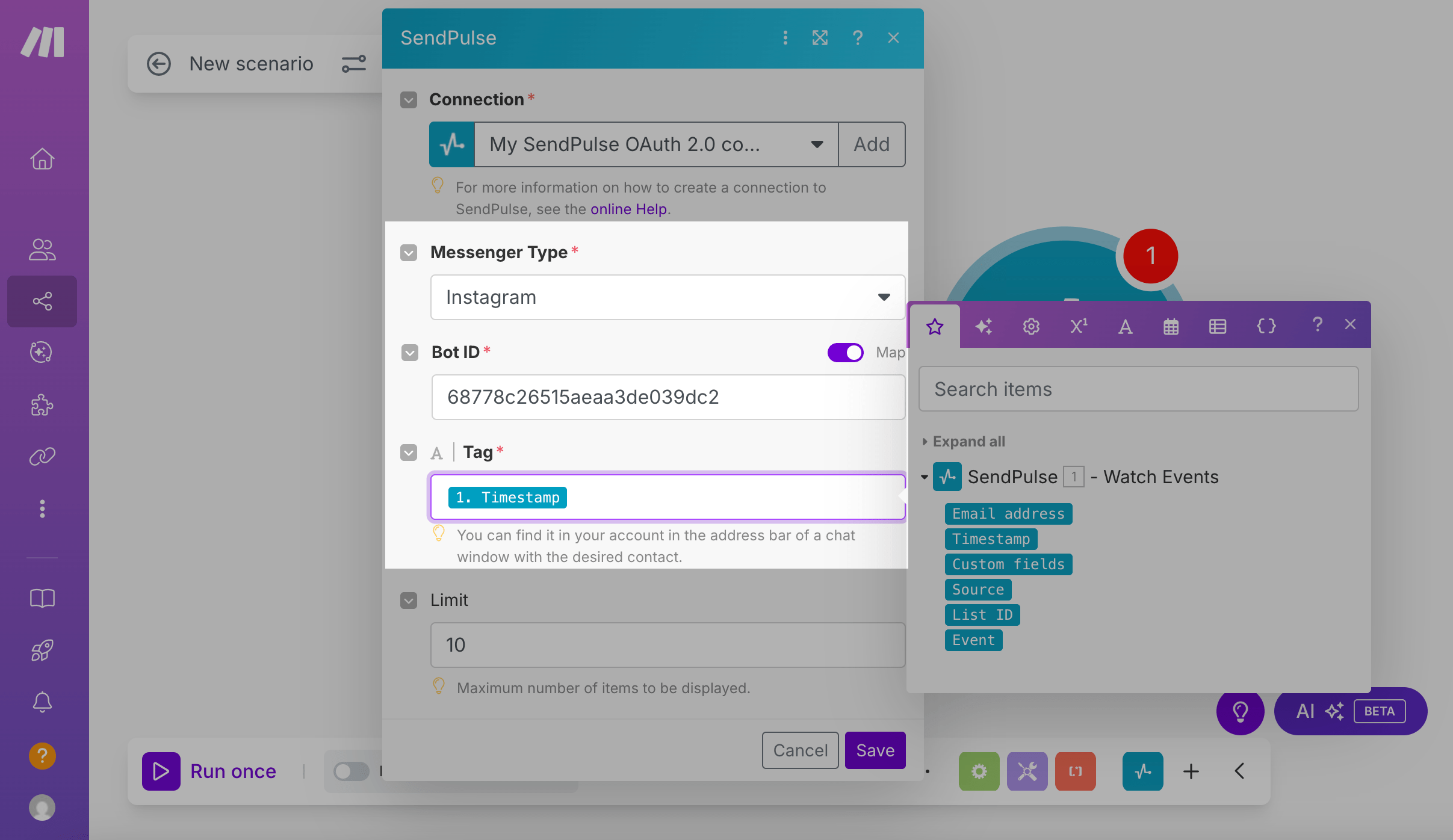Image resolution: width=1453 pixels, height=840 pixels.
Task: Toggle the scheduling switch beside Run once
Action: tap(352, 771)
